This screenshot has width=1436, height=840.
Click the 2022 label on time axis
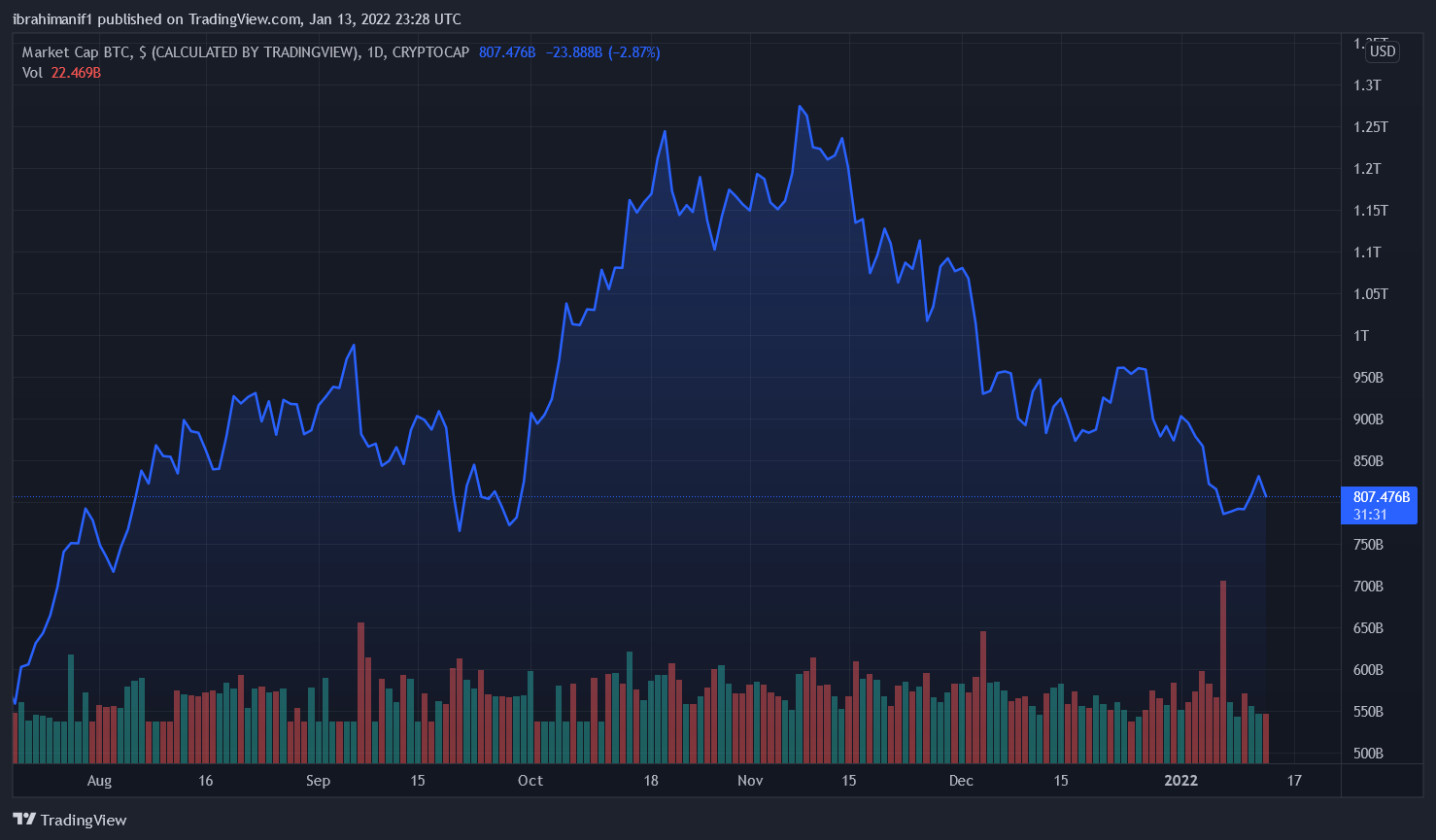(1180, 781)
